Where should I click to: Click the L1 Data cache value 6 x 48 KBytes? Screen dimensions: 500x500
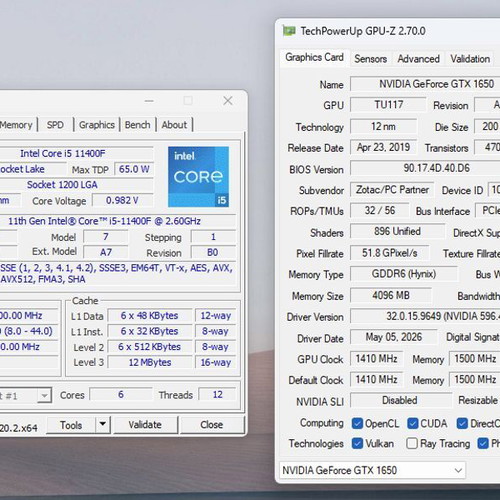[150, 316]
